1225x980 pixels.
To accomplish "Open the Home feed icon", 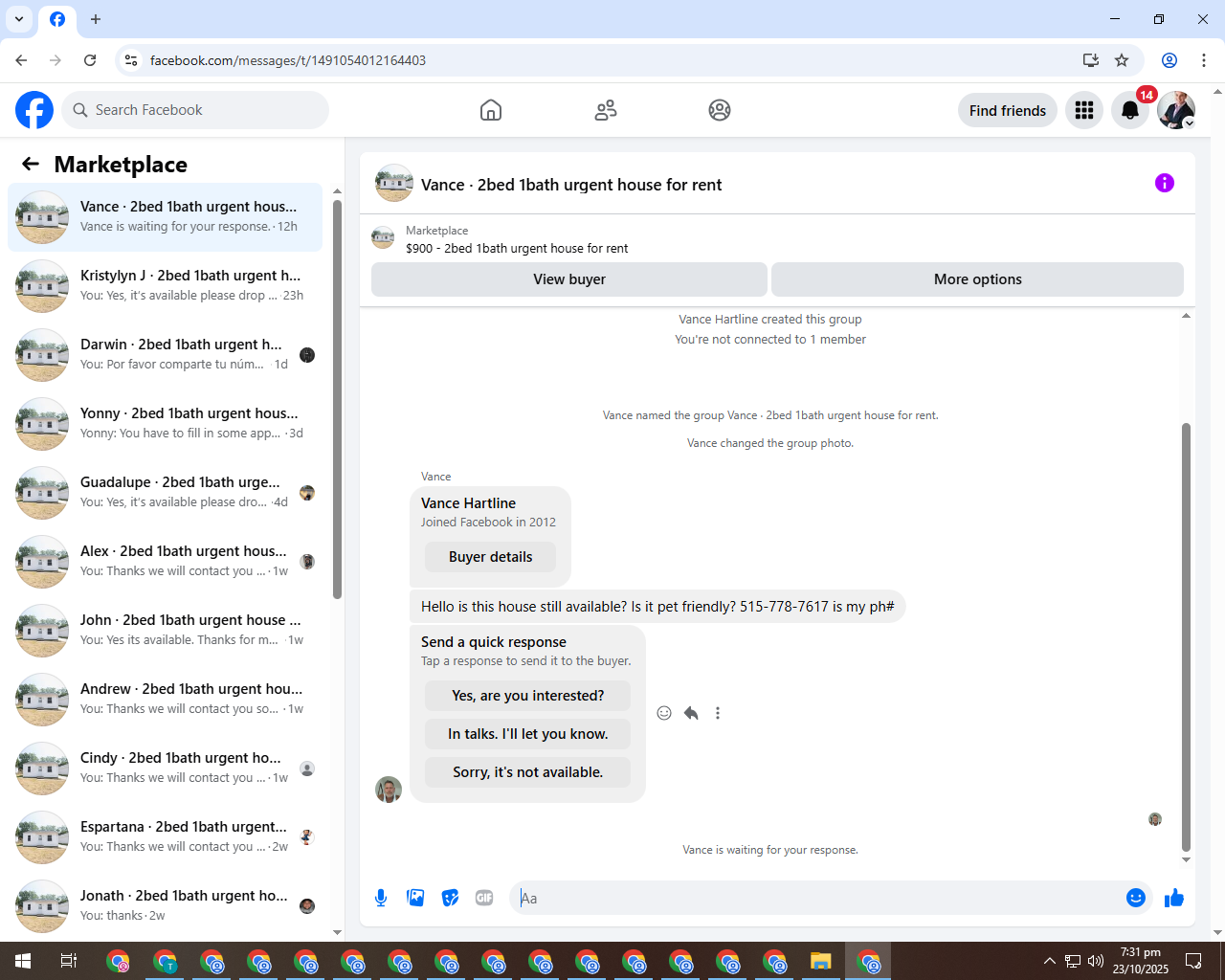I will pos(491,110).
